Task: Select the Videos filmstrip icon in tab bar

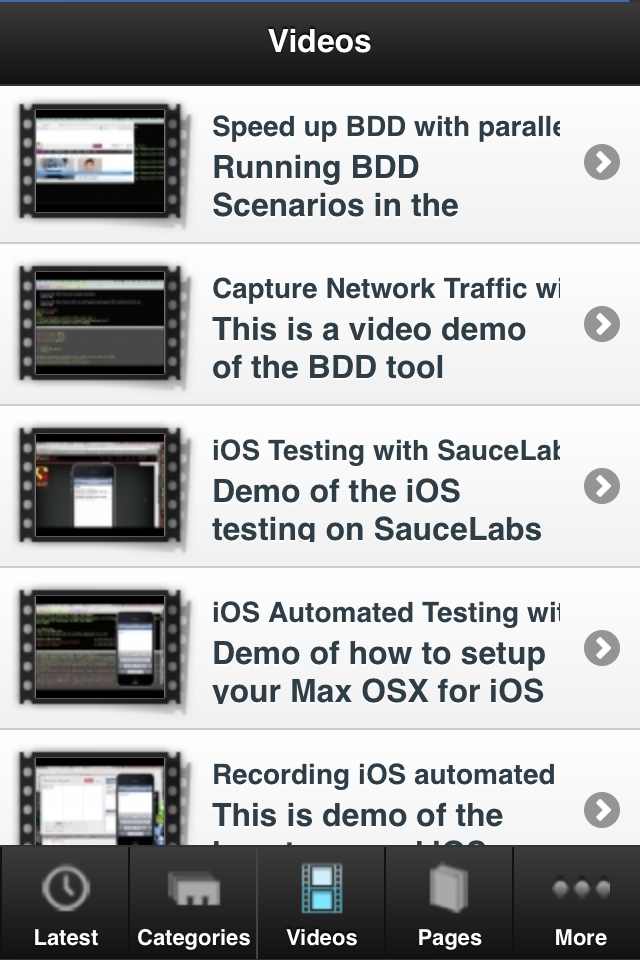Action: point(322,888)
